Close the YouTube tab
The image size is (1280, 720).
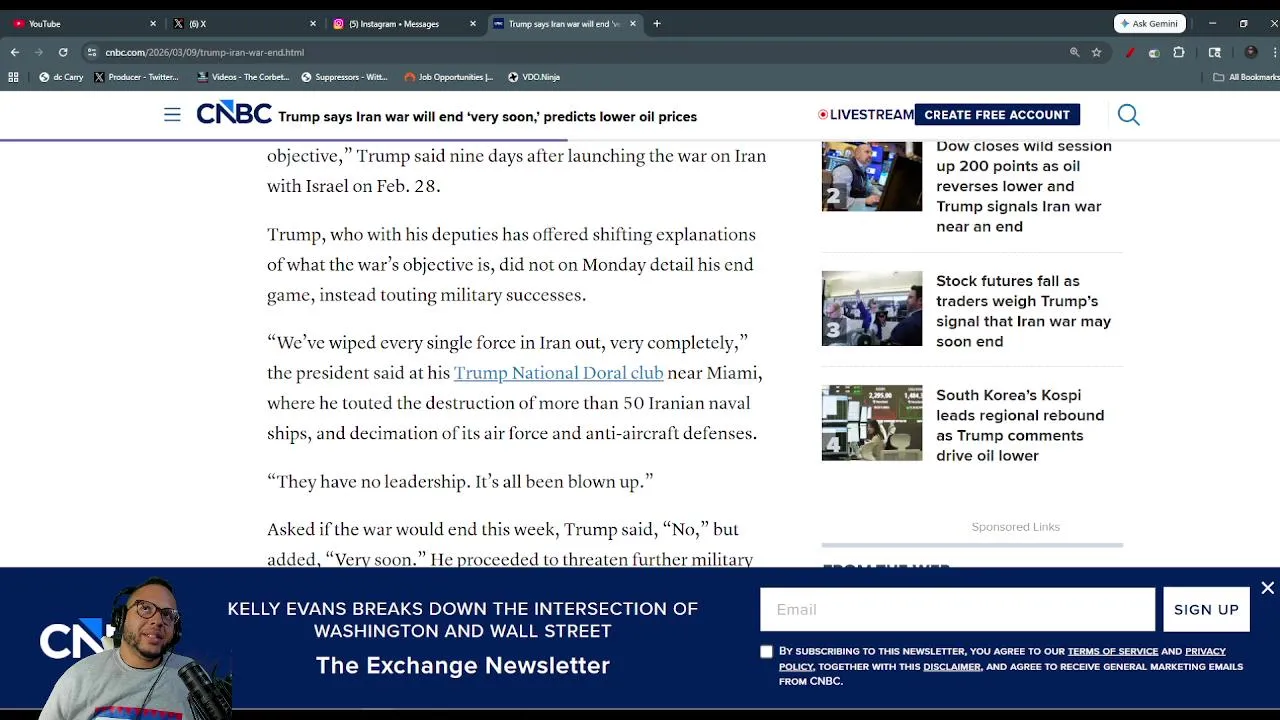click(153, 23)
